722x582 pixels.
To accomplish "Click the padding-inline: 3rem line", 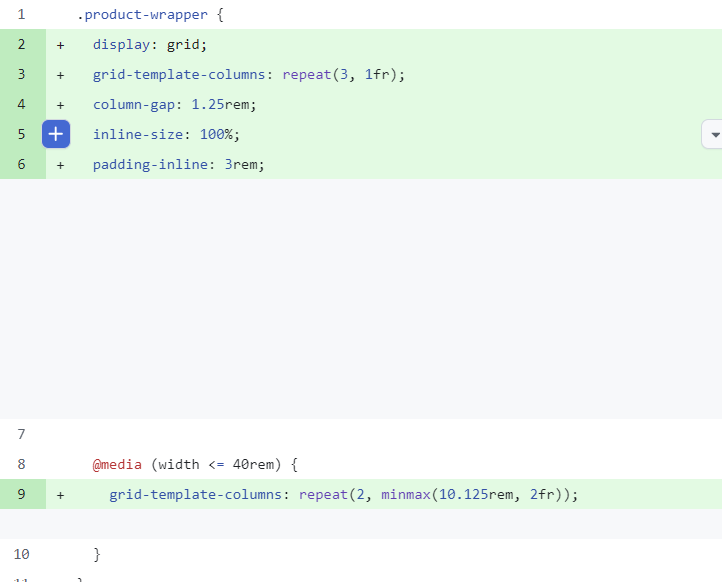I will pos(179,164).
